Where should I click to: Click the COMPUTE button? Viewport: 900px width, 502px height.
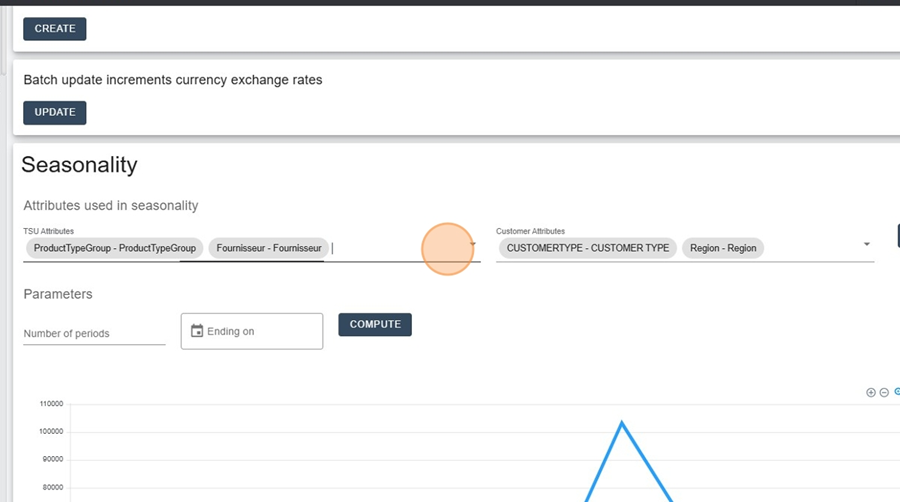click(375, 325)
